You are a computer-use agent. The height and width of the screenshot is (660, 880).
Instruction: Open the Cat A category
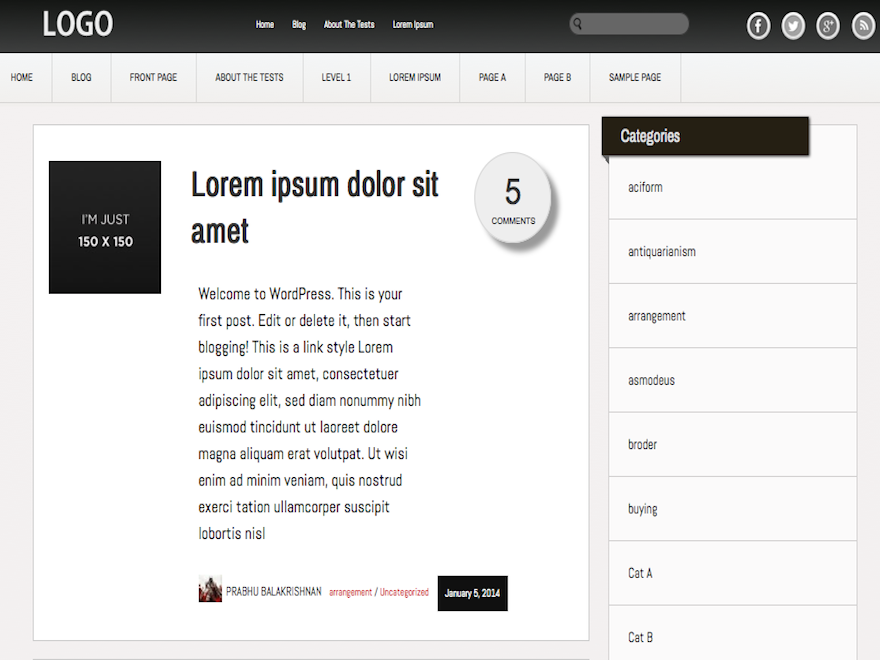coord(640,572)
